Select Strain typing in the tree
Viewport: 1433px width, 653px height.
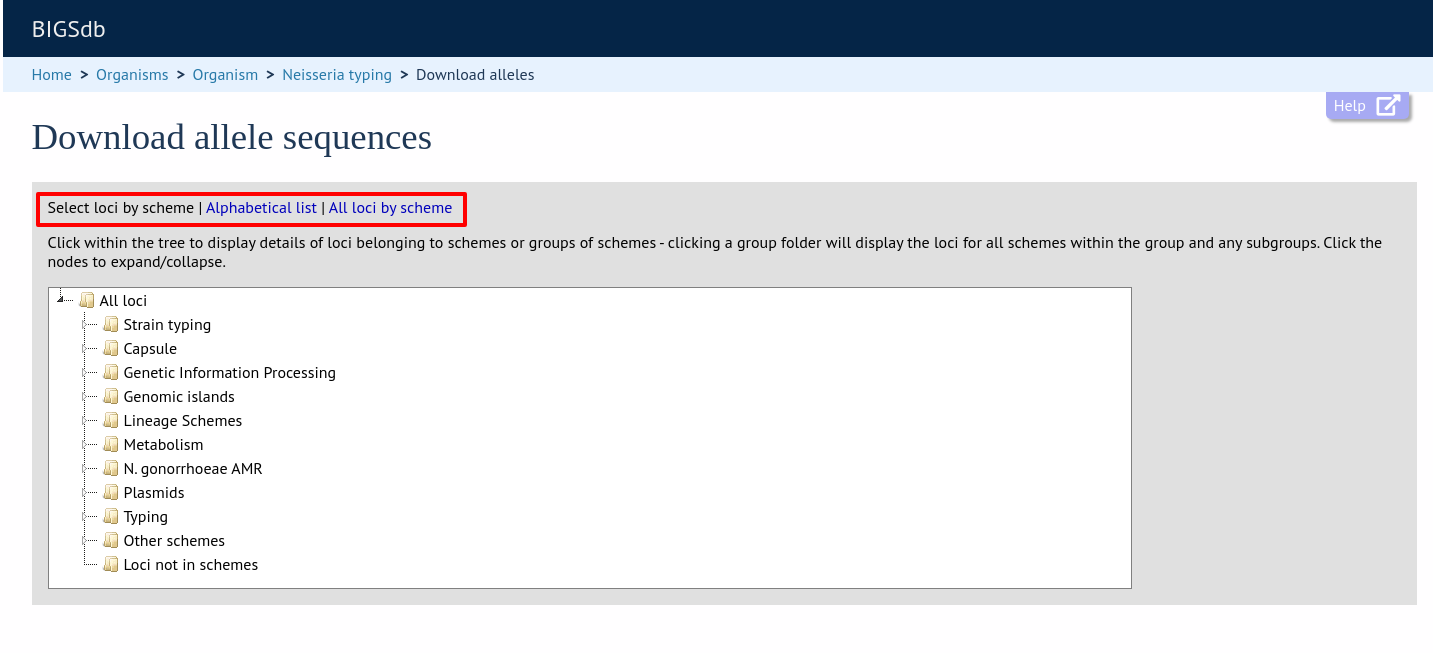click(167, 324)
